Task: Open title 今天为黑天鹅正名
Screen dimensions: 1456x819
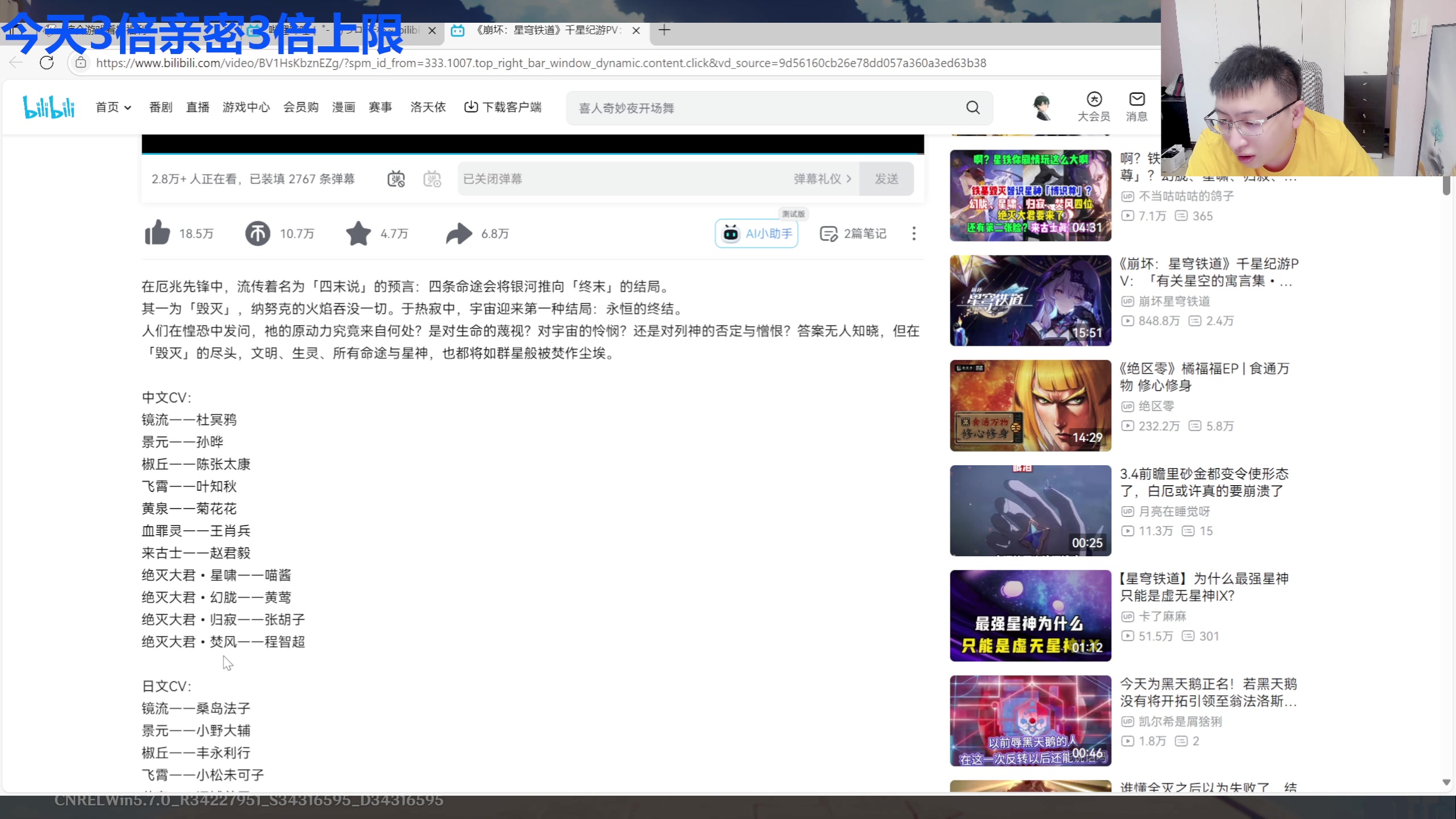Action: pyautogui.click(x=1209, y=692)
